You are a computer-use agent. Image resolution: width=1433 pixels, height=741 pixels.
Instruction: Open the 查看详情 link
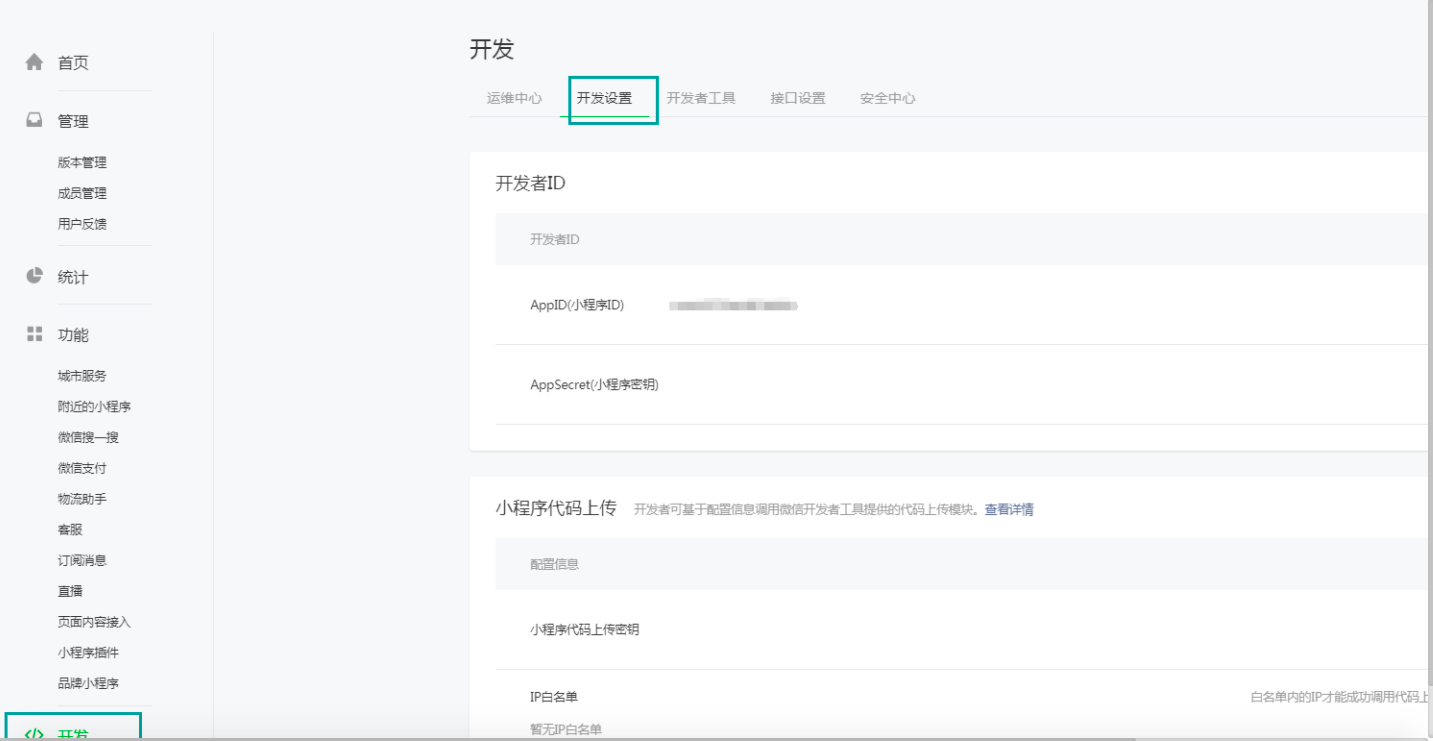pyautogui.click(x=1009, y=509)
